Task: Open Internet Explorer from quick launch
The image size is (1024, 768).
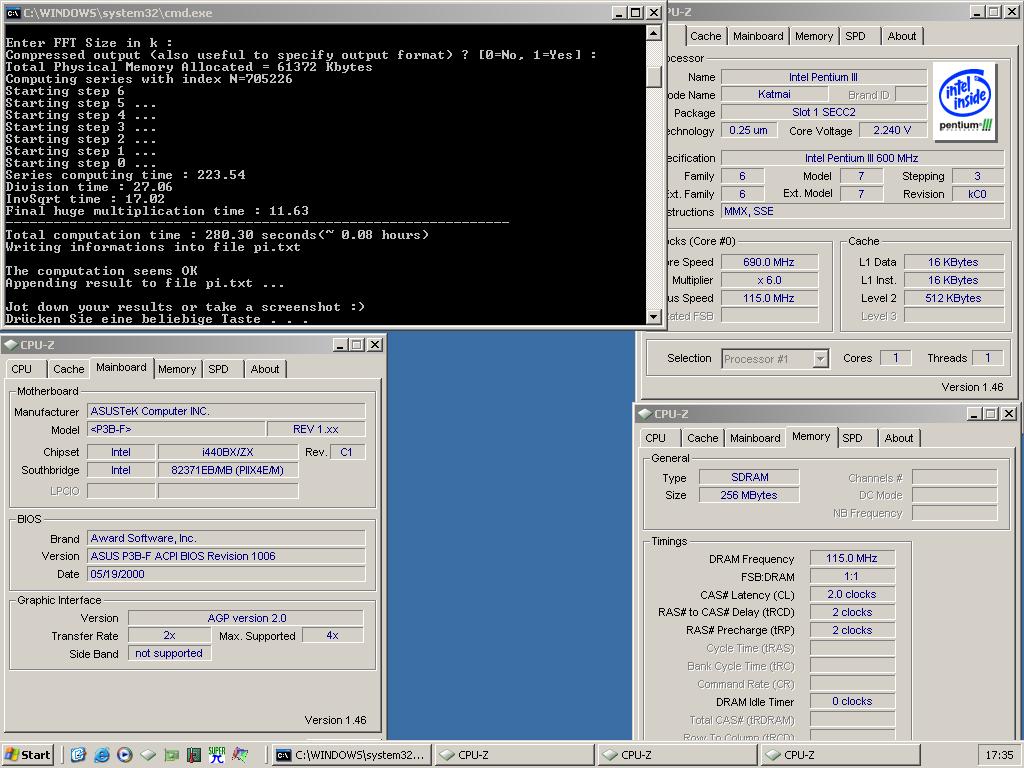Action: pyautogui.click(x=101, y=755)
